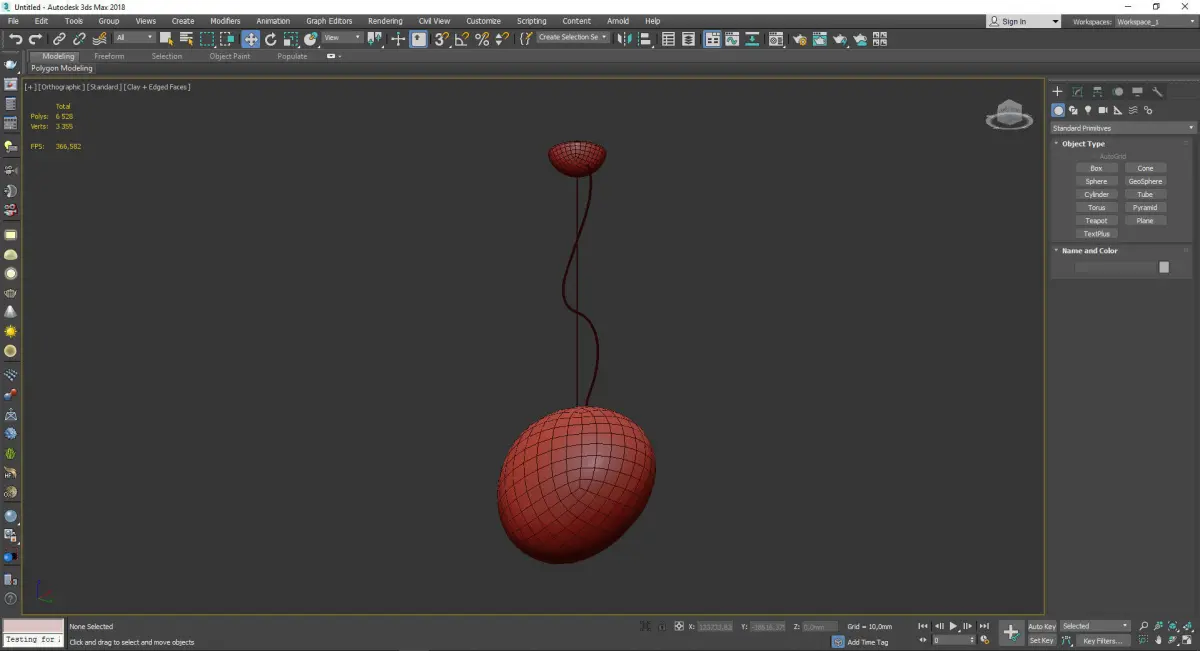1200x651 pixels.
Task: Select the Select and Link tool
Action: click(x=60, y=39)
